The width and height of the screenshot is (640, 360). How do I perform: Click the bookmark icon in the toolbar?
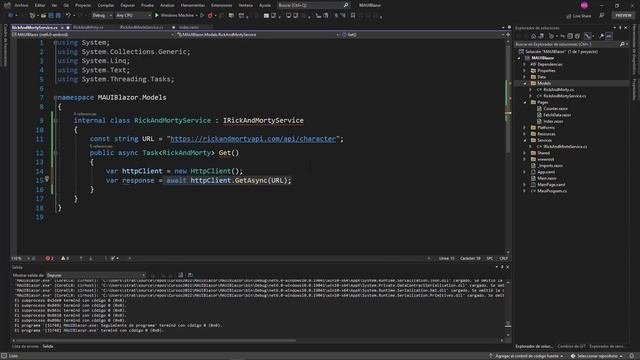click(353, 16)
